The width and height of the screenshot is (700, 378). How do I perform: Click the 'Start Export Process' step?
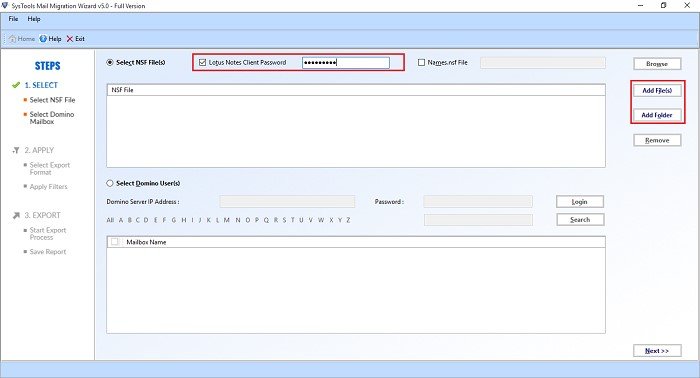[x=47, y=234]
